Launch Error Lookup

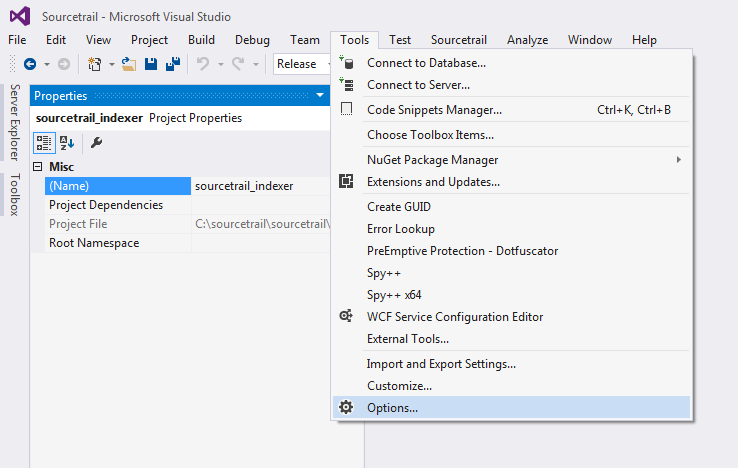(511, 229)
